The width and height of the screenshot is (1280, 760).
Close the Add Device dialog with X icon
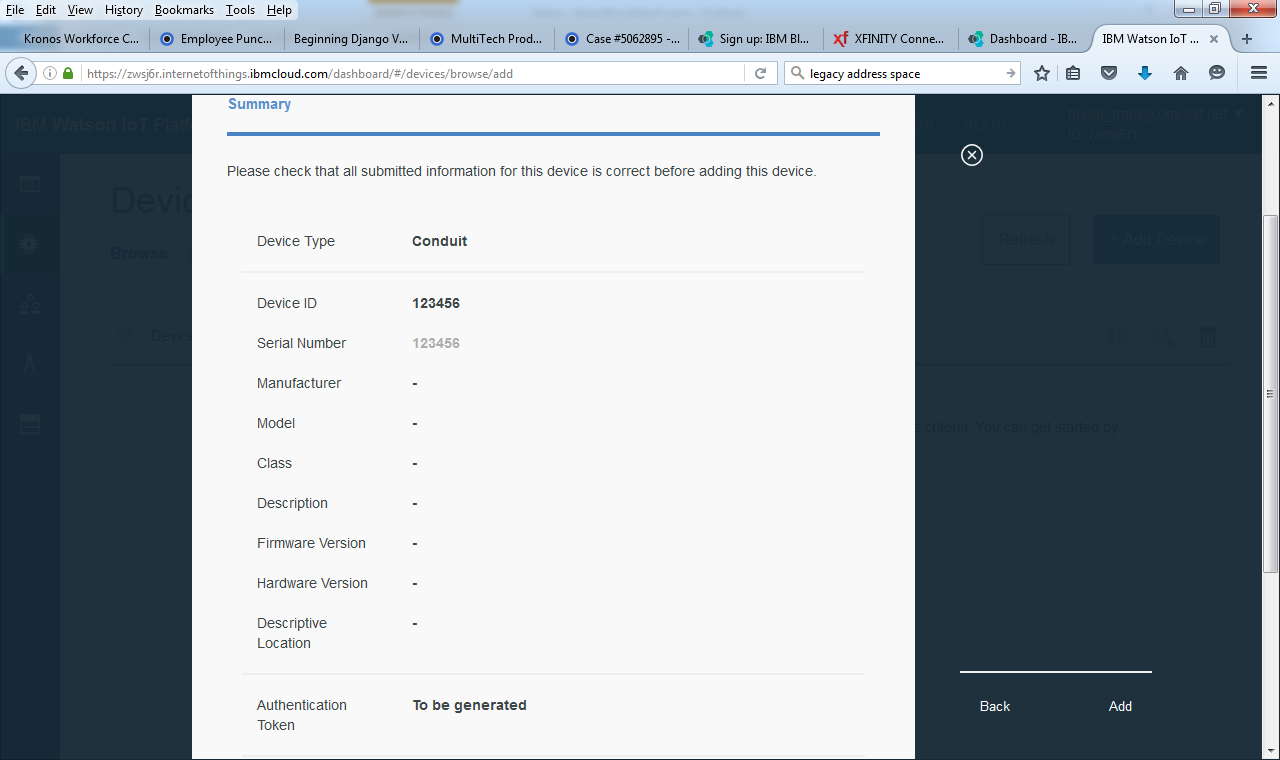(971, 155)
